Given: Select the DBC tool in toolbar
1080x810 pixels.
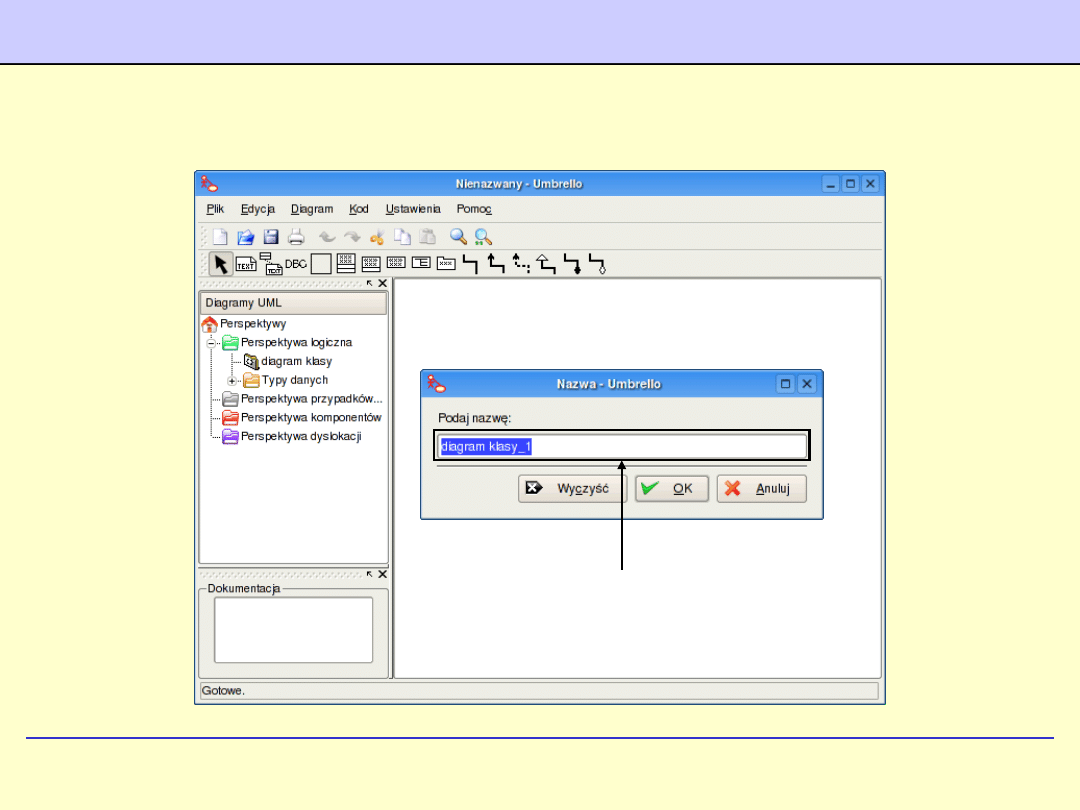Looking at the screenshot, I should coord(296,264).
